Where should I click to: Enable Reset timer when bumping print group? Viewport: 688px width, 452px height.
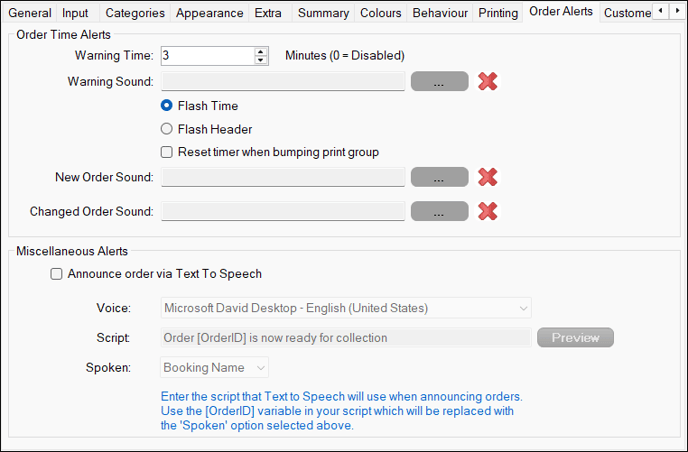pyautogui.click(x=166, y=152)
